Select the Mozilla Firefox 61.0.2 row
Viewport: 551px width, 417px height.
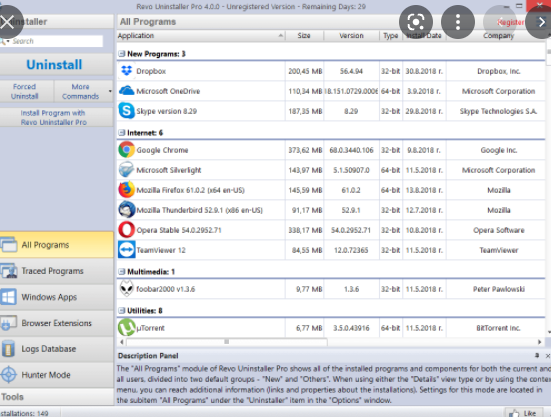click(331, 190)
